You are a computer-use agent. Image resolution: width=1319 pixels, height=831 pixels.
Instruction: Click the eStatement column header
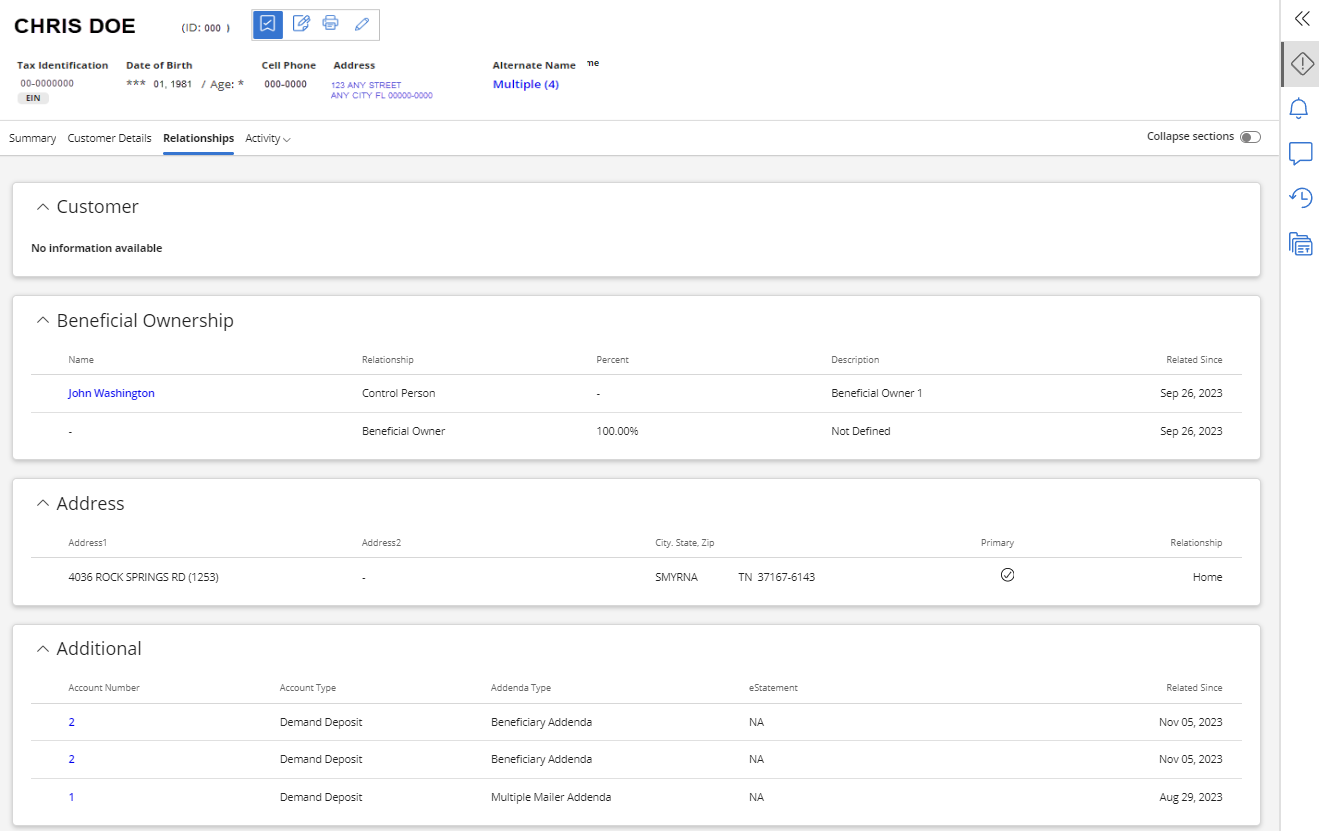773,688
